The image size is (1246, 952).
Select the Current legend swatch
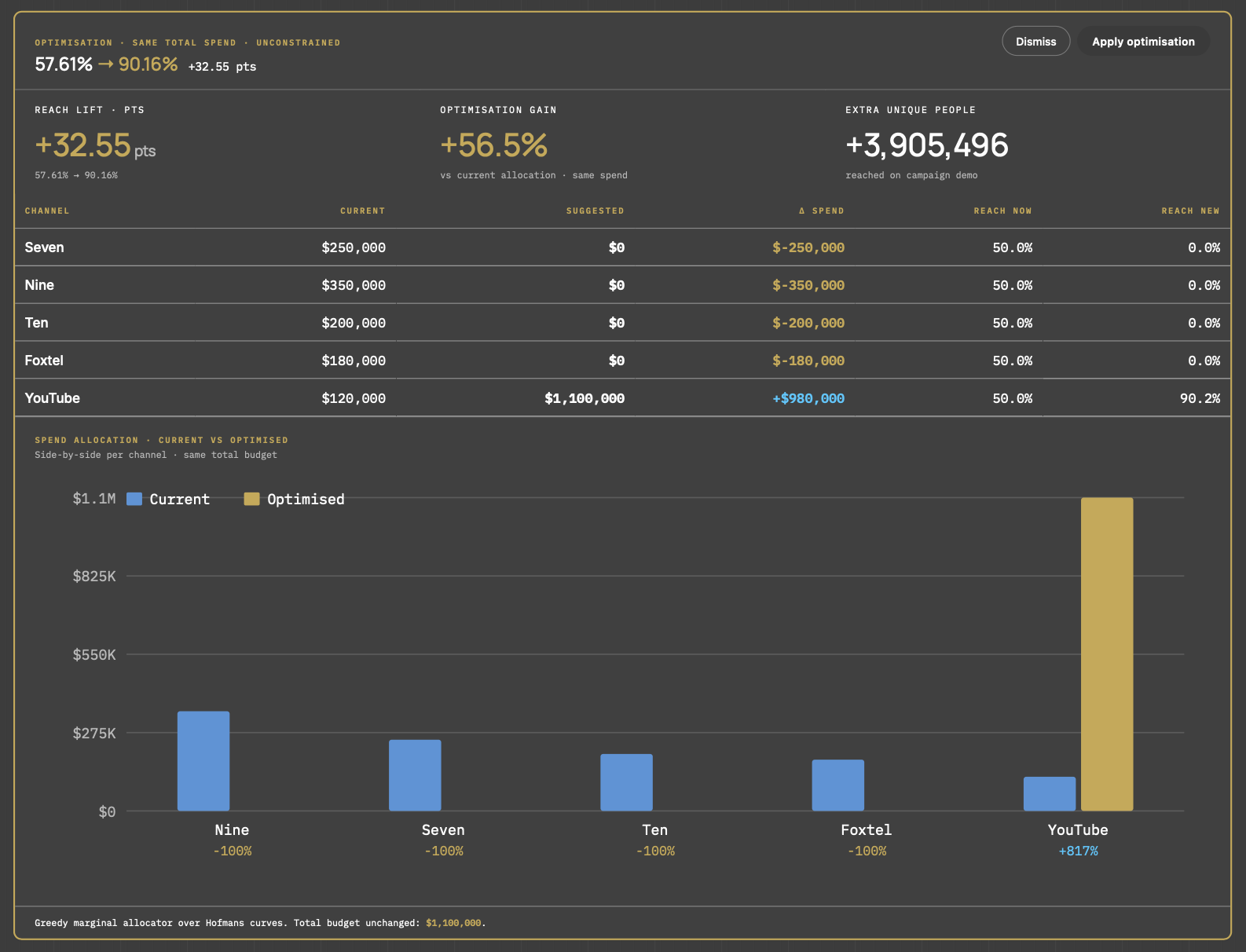[134, 499]
